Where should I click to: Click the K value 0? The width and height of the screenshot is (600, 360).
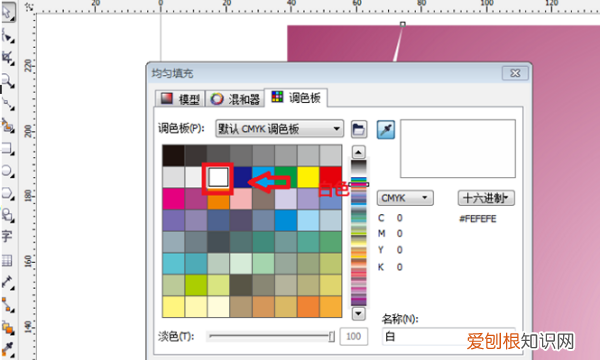399,267
